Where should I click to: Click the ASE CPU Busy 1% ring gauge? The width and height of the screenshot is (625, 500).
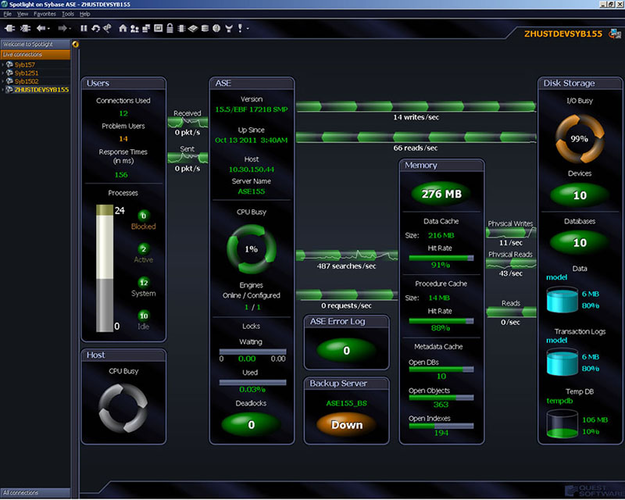pos(251,249)
